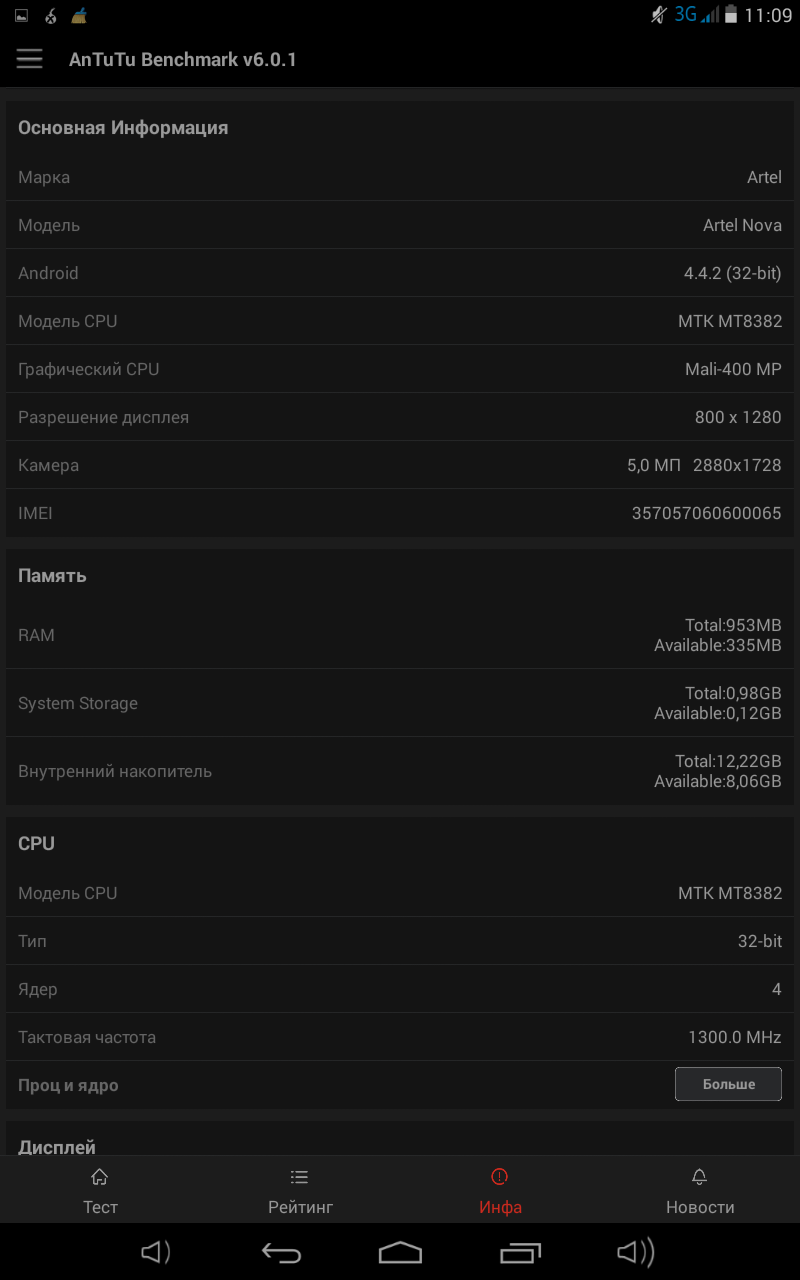
Task: Tap the Android back navigation icon
Action: 281,1252
